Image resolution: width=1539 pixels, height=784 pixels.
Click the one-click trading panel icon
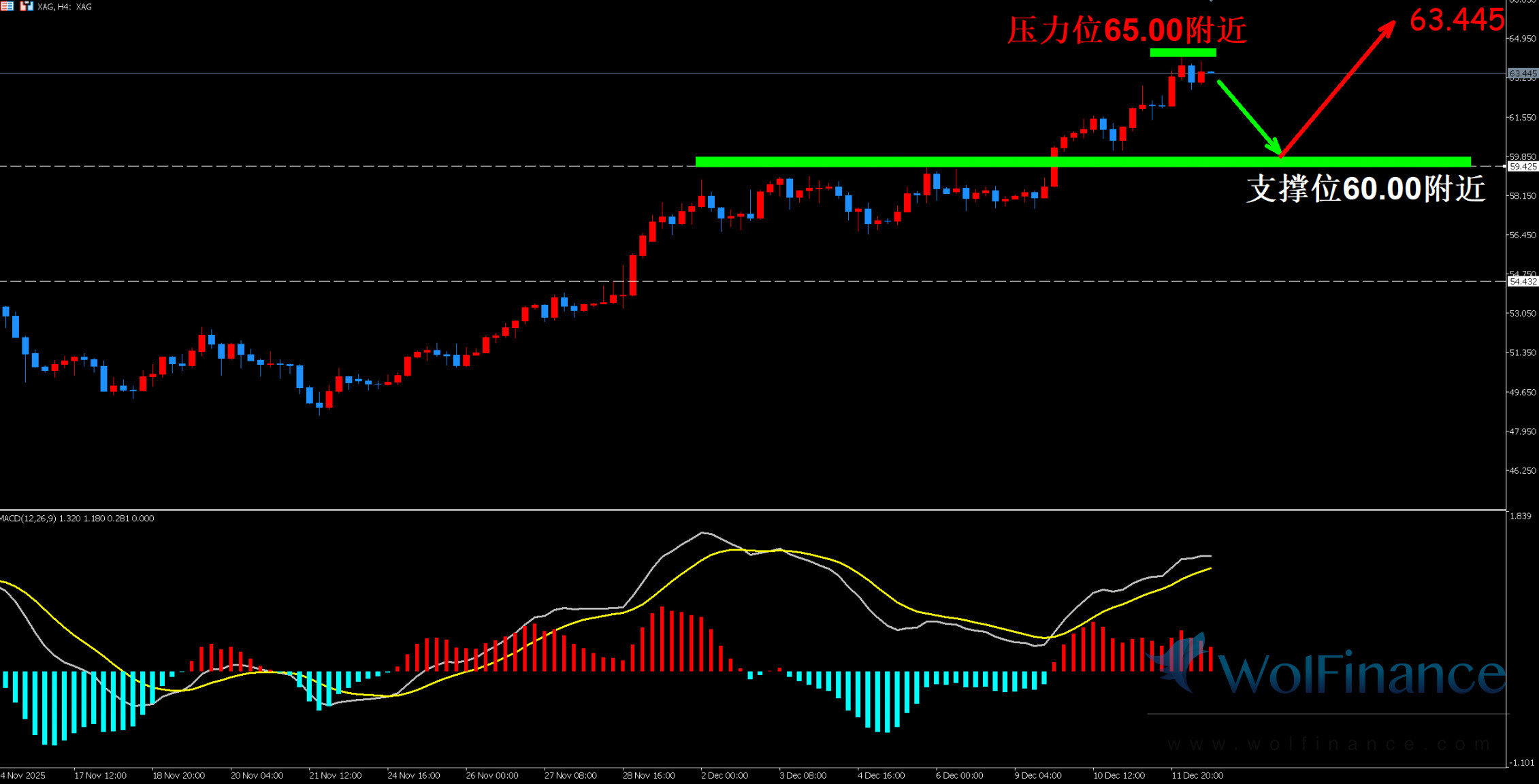tap(27, 6)
